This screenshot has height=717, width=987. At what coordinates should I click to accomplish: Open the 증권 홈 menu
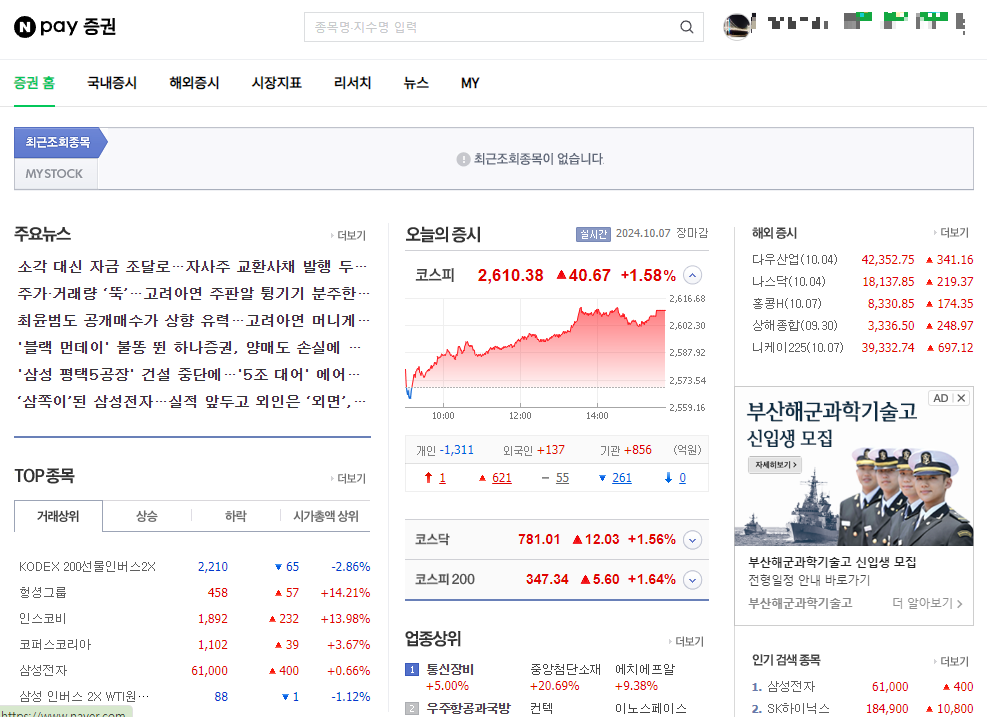tap(35, 83)
